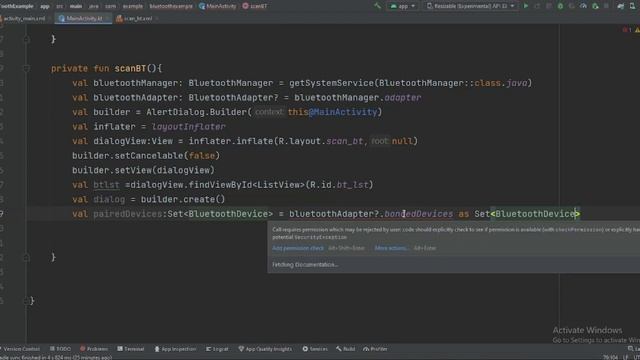
Task: Close the MainActivity.kt tab
Action: [x=107, y=18]
